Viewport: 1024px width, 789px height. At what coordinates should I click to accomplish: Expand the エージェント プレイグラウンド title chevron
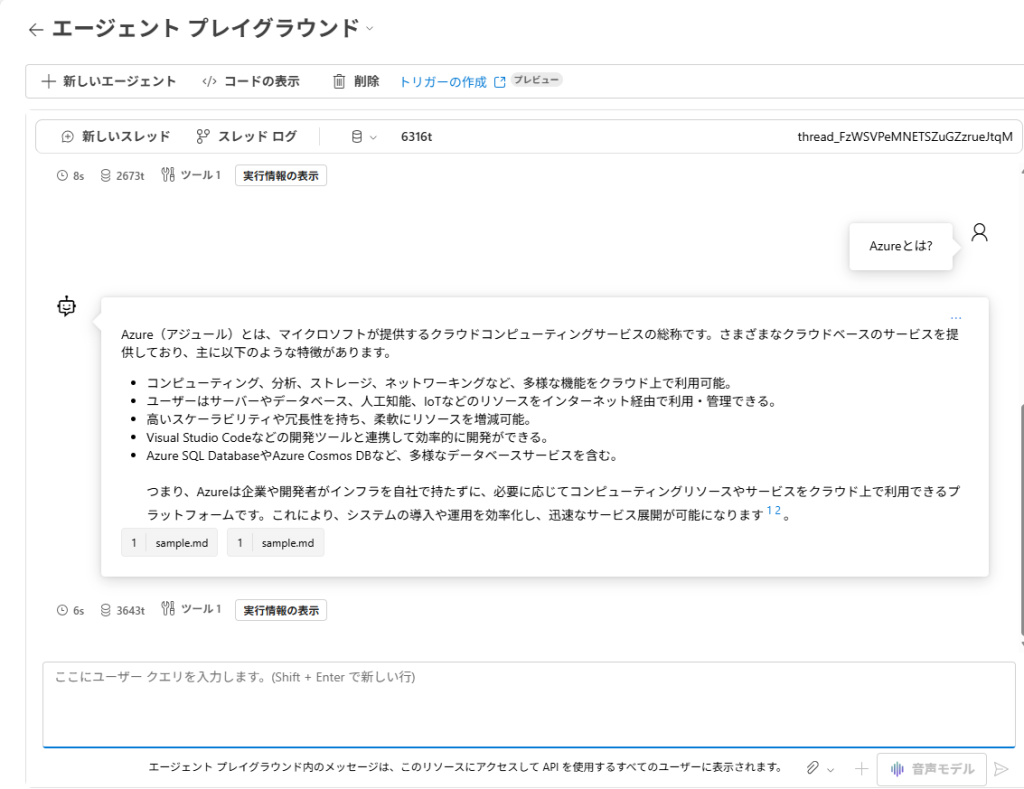369,29
